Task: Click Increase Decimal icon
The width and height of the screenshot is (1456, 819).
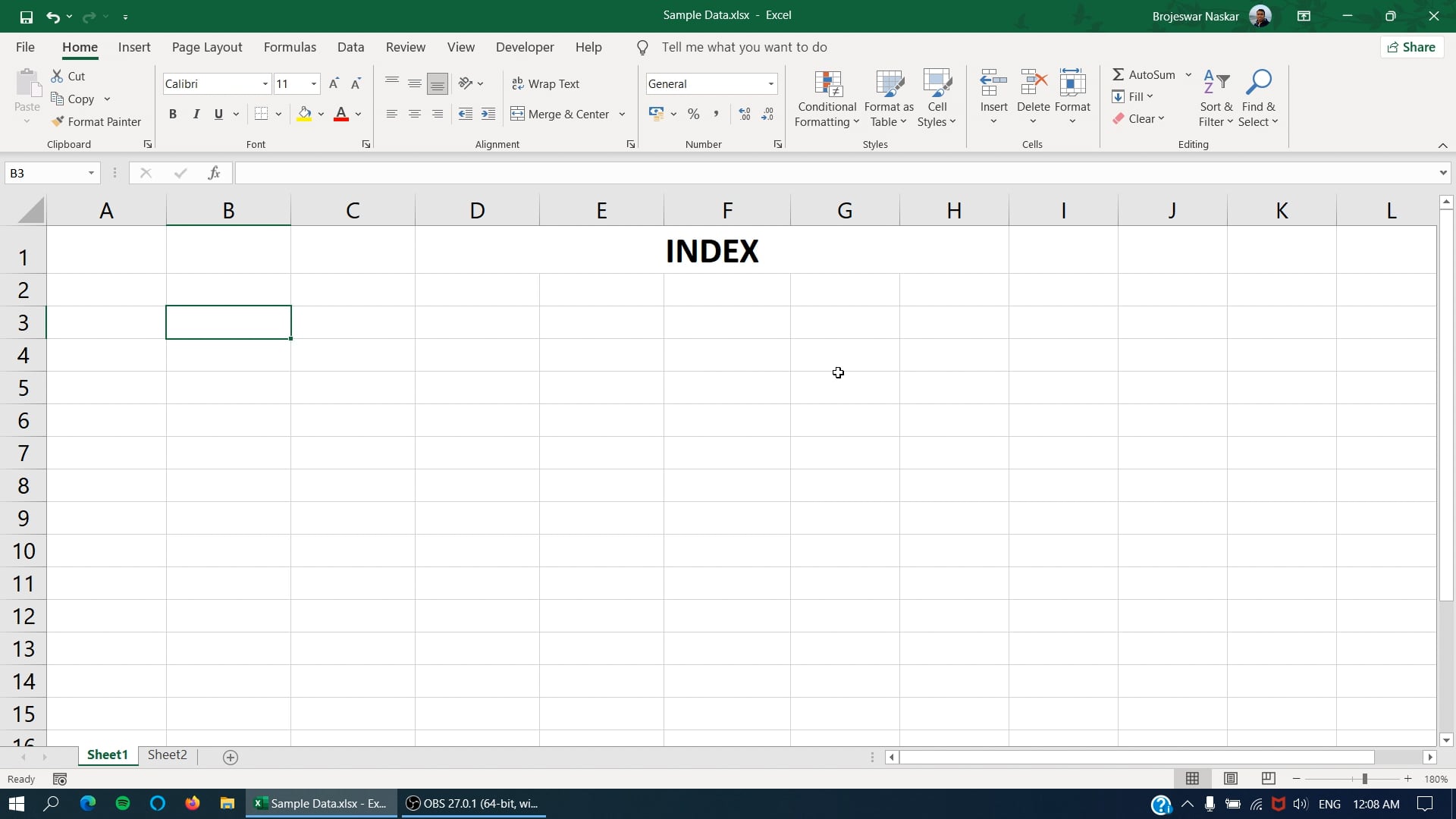Action: (745, 114)
